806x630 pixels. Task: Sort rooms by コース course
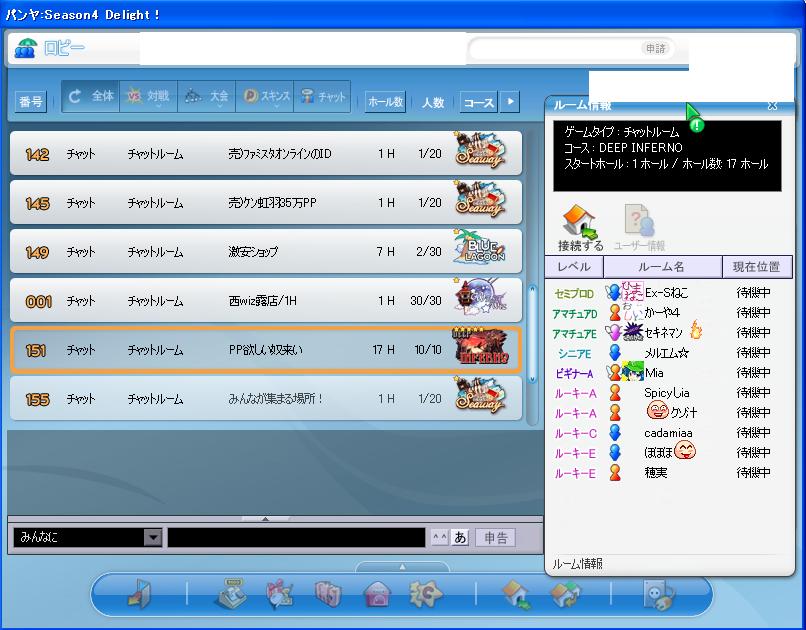(x=479, y=102)
